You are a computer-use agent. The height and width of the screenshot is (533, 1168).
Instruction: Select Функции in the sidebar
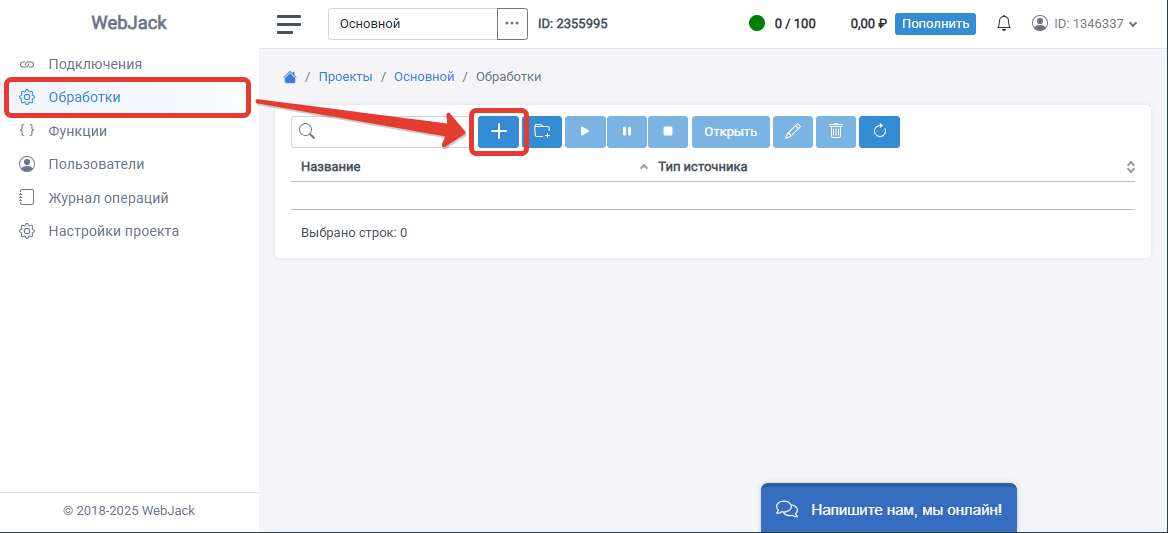77,131
